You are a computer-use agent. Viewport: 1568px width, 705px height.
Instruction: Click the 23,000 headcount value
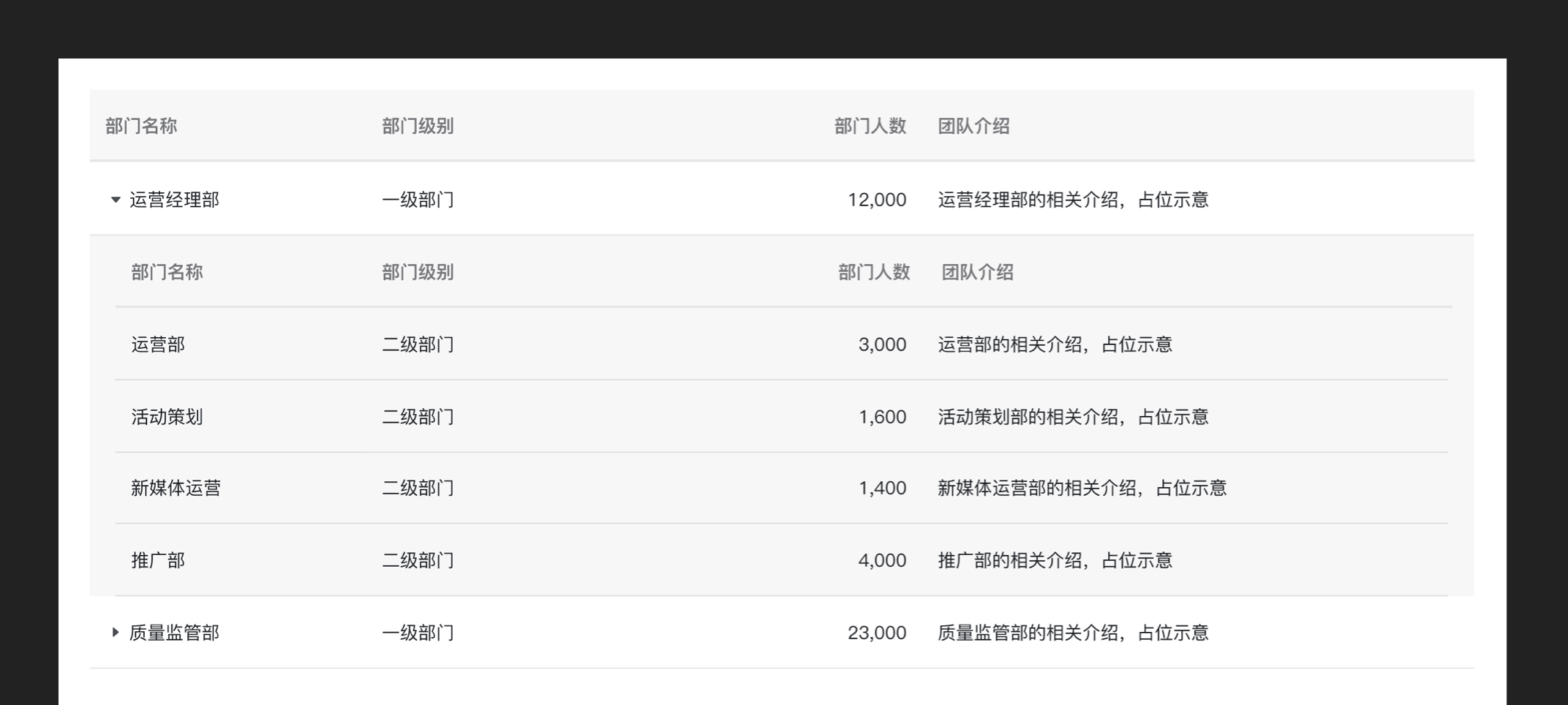tap(877, 633)
